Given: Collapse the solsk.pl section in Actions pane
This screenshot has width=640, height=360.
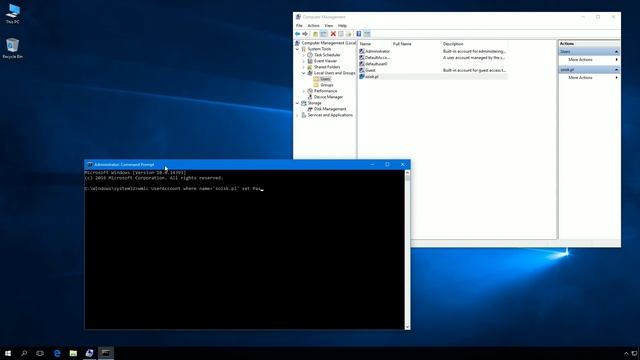Looking at the screenshot, I should pyautogui.click(x=616, y=70).
